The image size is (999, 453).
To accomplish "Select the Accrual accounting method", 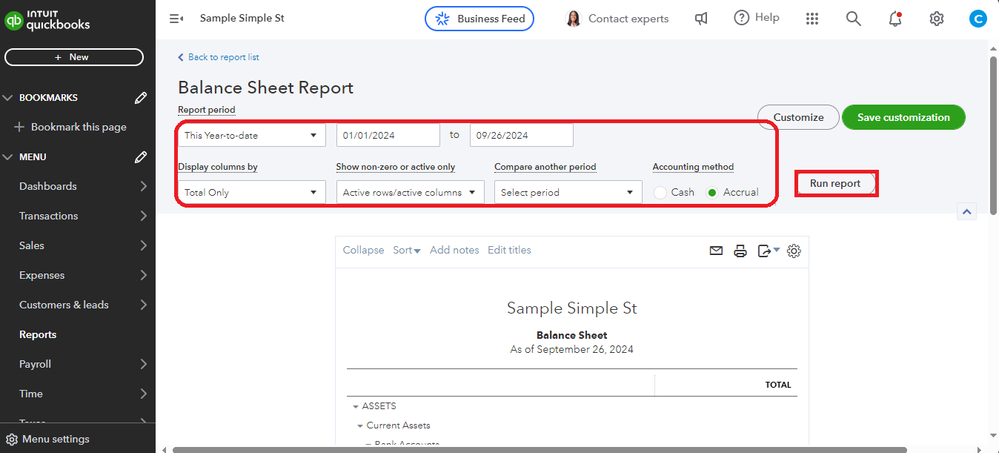I will coord(713,192).
